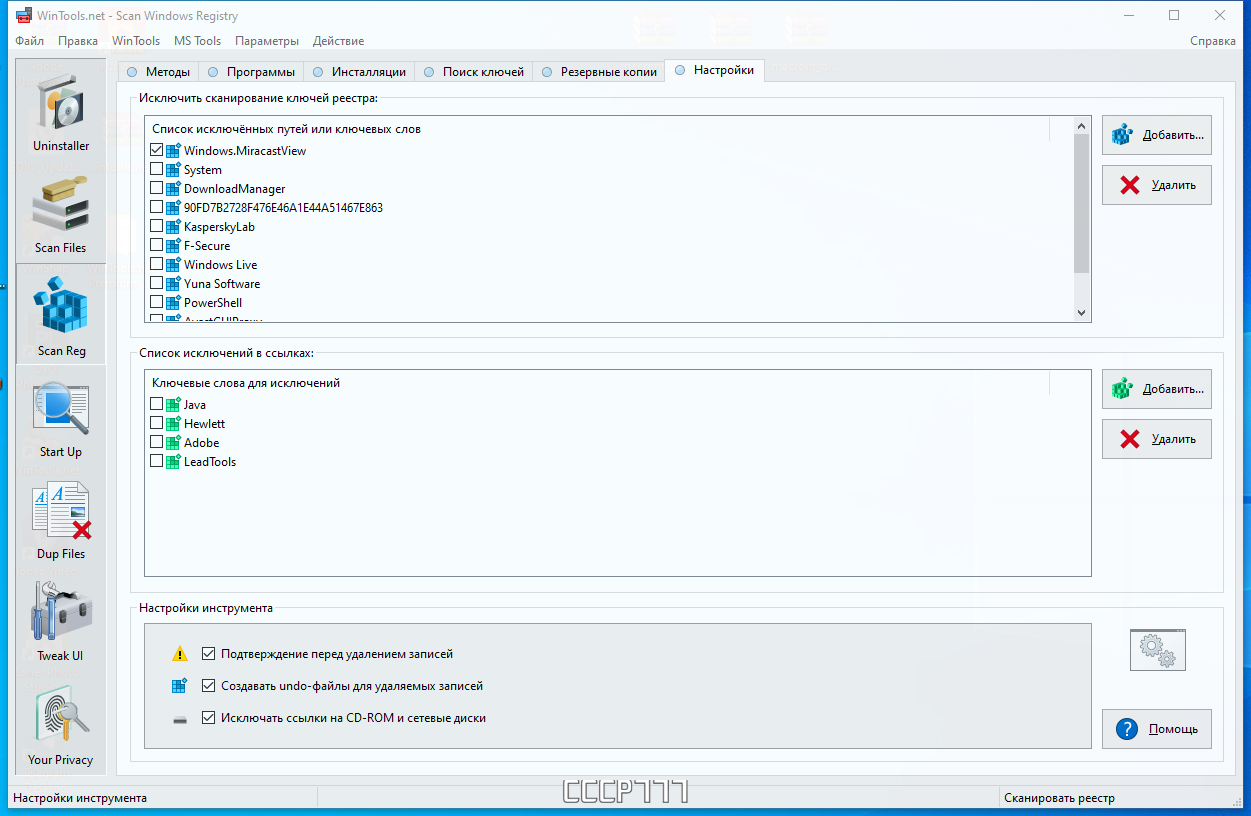Viewport: 1251px width, 816px height.
Task: Open the Инсталляции tab
Action: click(x=360, y=72)
